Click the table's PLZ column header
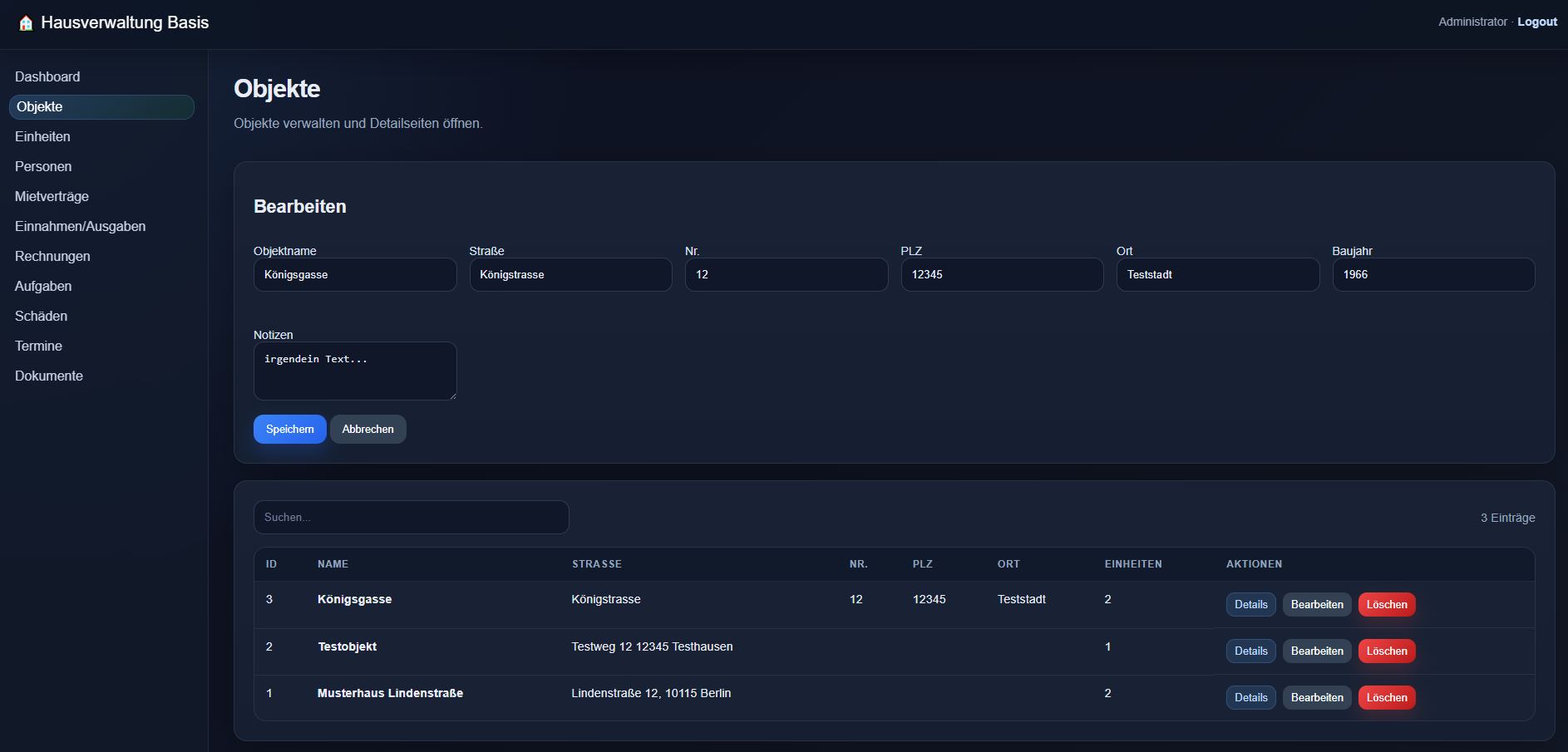 [922, 564]
